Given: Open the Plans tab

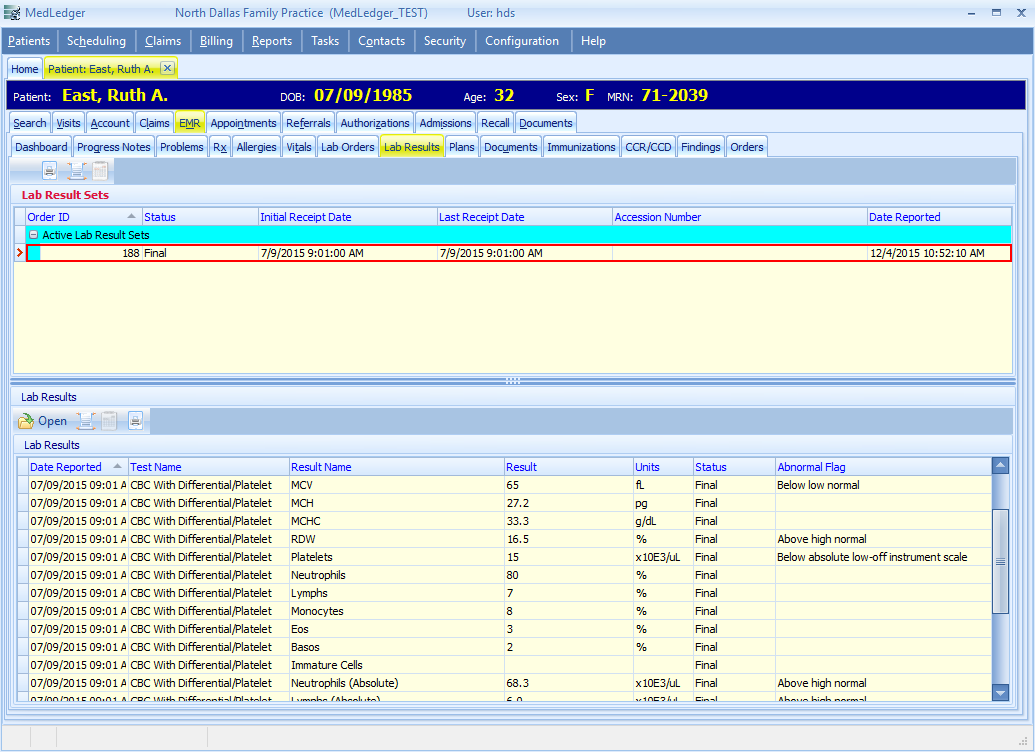Looking at the screenshot, I should tap(462, 147).
